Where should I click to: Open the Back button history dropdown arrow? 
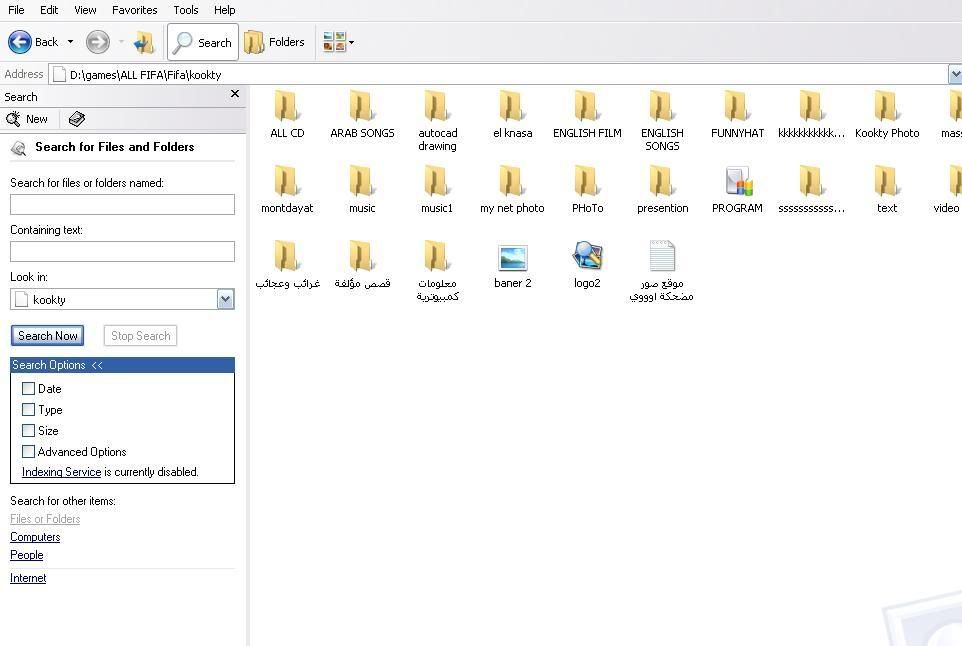[x=70, y=42]
